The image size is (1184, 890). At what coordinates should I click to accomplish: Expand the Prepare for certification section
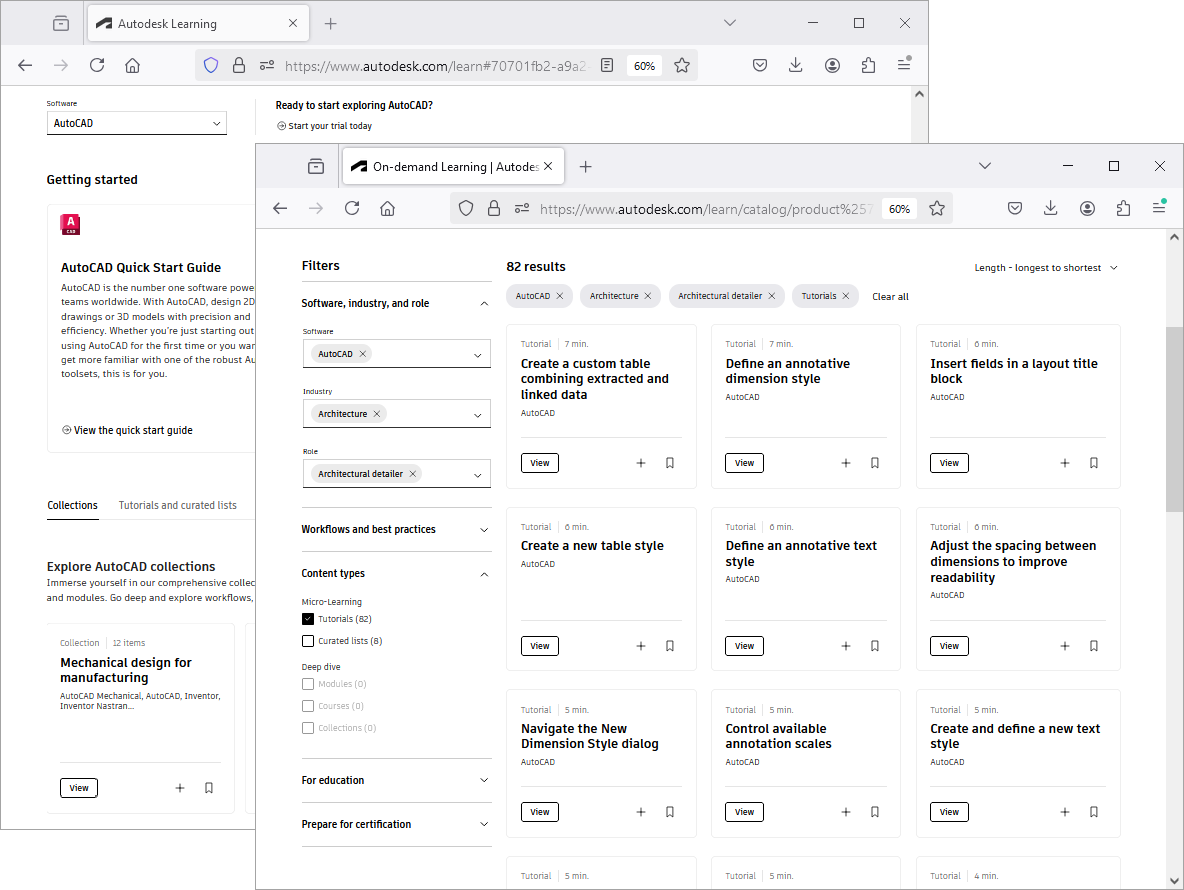(x=396, y=824)
